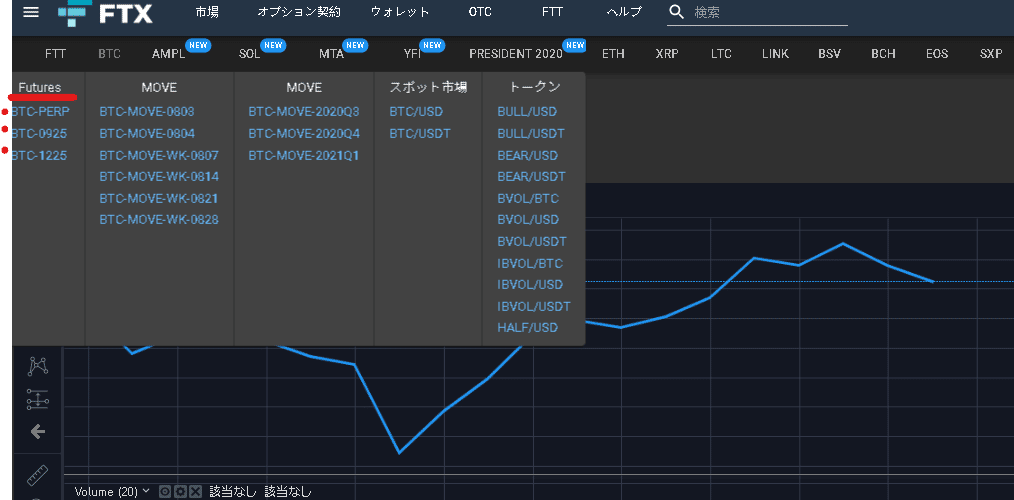Image resolution: width=1014 pixels, height=500 pixels.
Task: Expand the Volume (20) indicator dropdown
Action: (146, 491)
